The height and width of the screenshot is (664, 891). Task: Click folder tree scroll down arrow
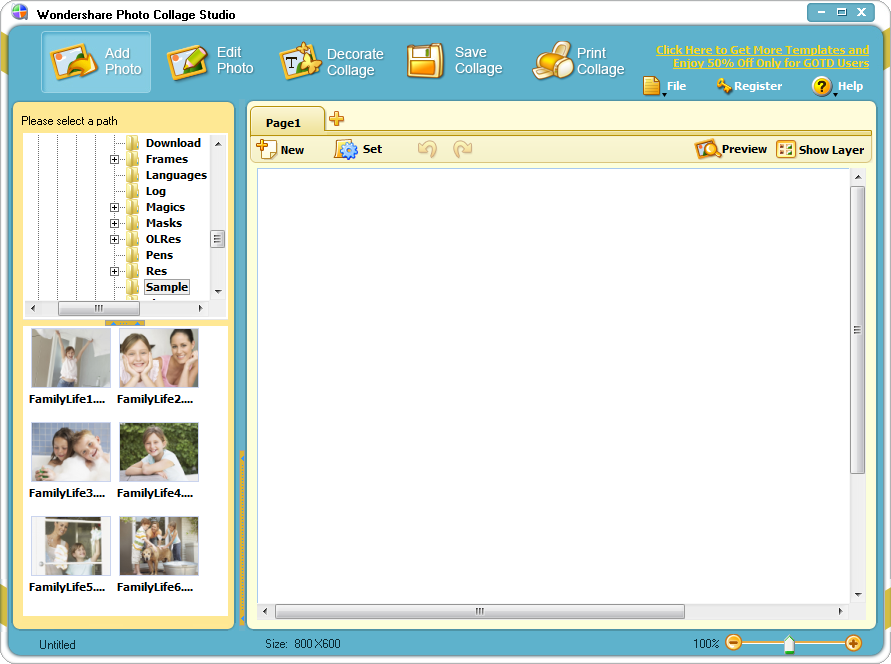pyautogui.click(x=218, y=291)
